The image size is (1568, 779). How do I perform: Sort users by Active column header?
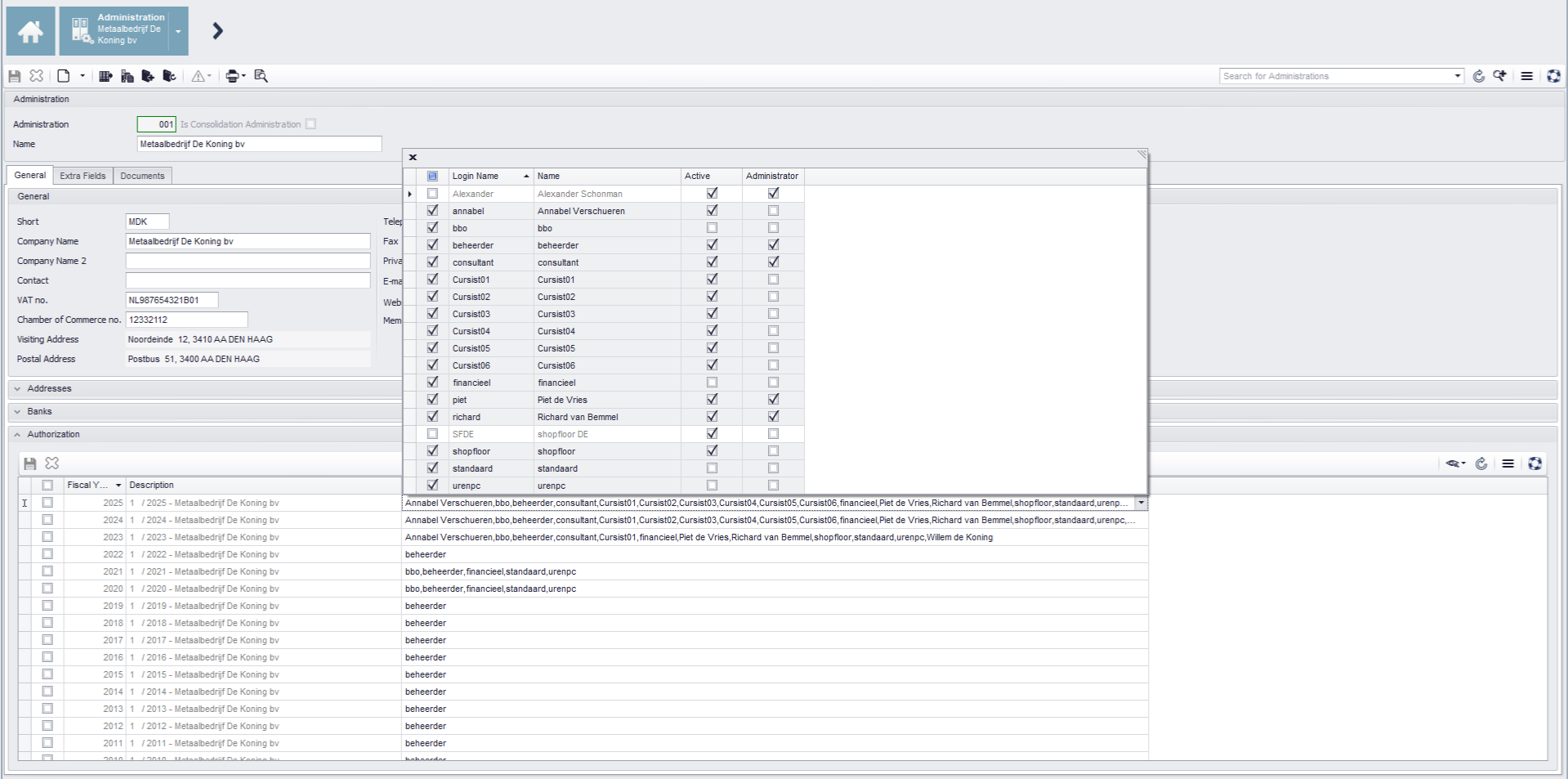pyautogui.click(x=711, y=177)
